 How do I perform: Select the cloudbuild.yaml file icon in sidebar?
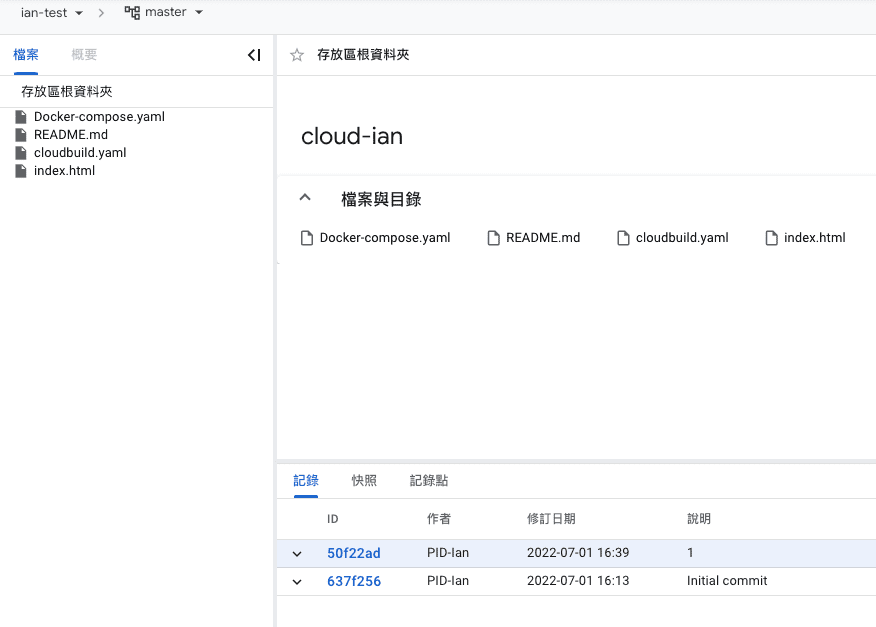(20, 152)
